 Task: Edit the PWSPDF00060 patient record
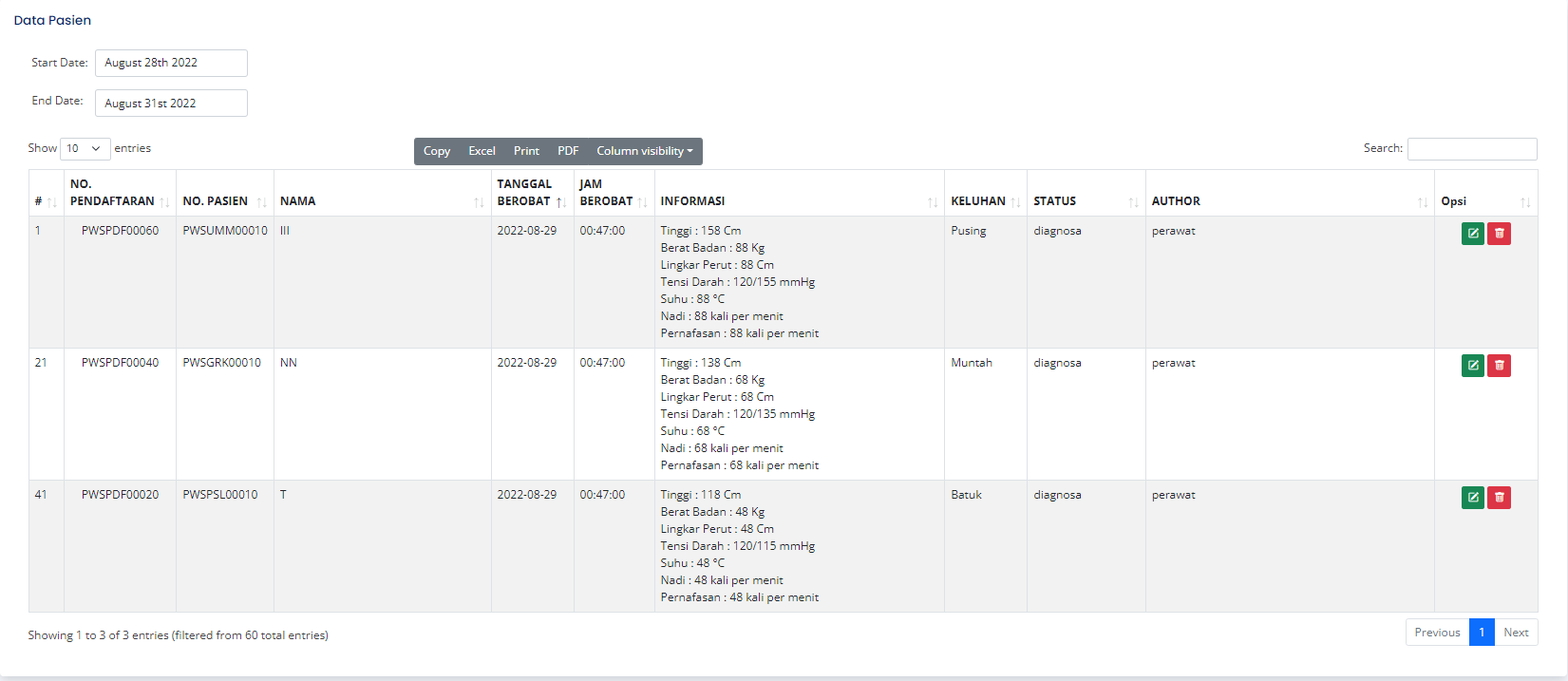tap(1472, 234)
